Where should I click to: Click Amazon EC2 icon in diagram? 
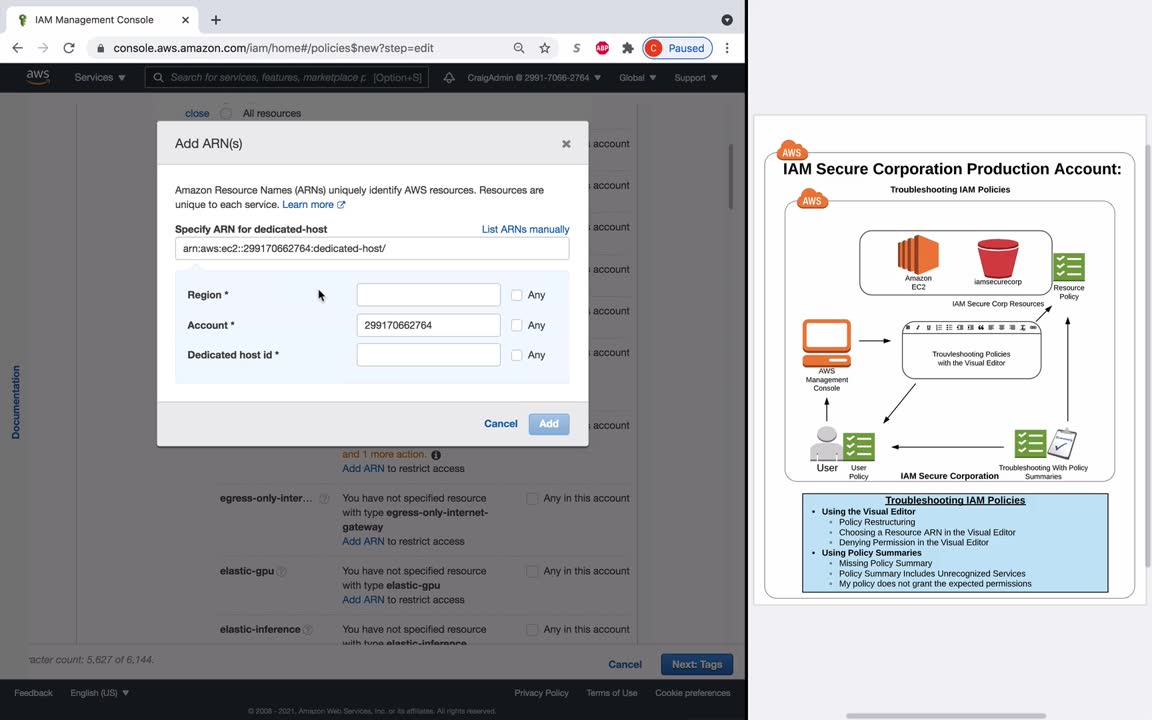[918, 254]
